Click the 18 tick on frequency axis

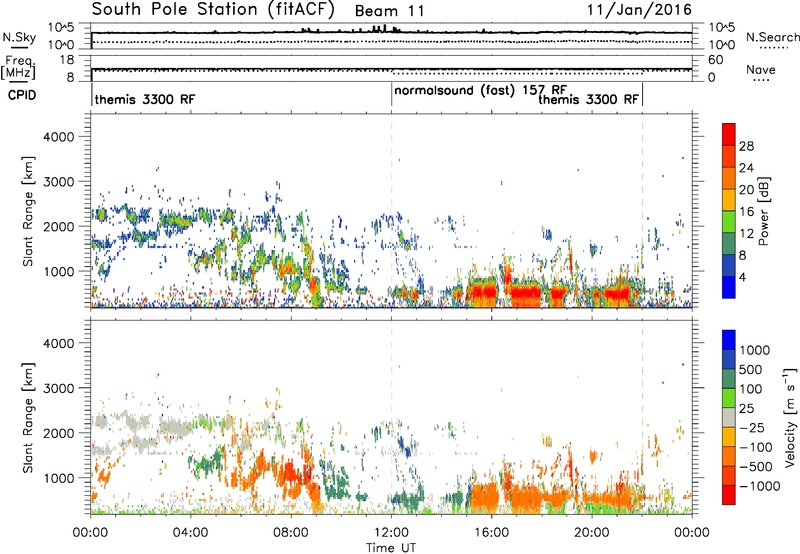pos(66,60)
